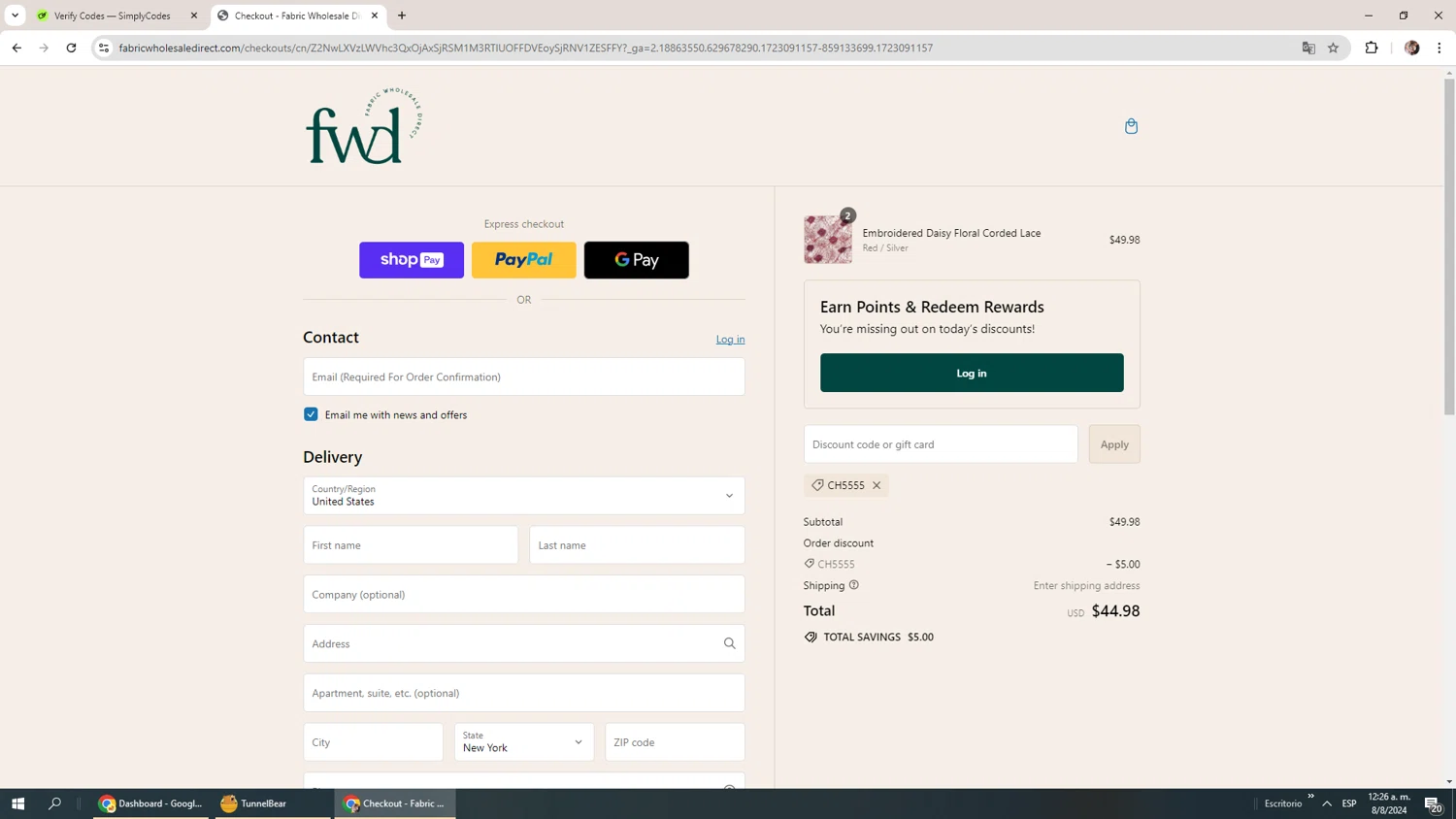
Task: Click the Last name field
Action: [637, 545]
